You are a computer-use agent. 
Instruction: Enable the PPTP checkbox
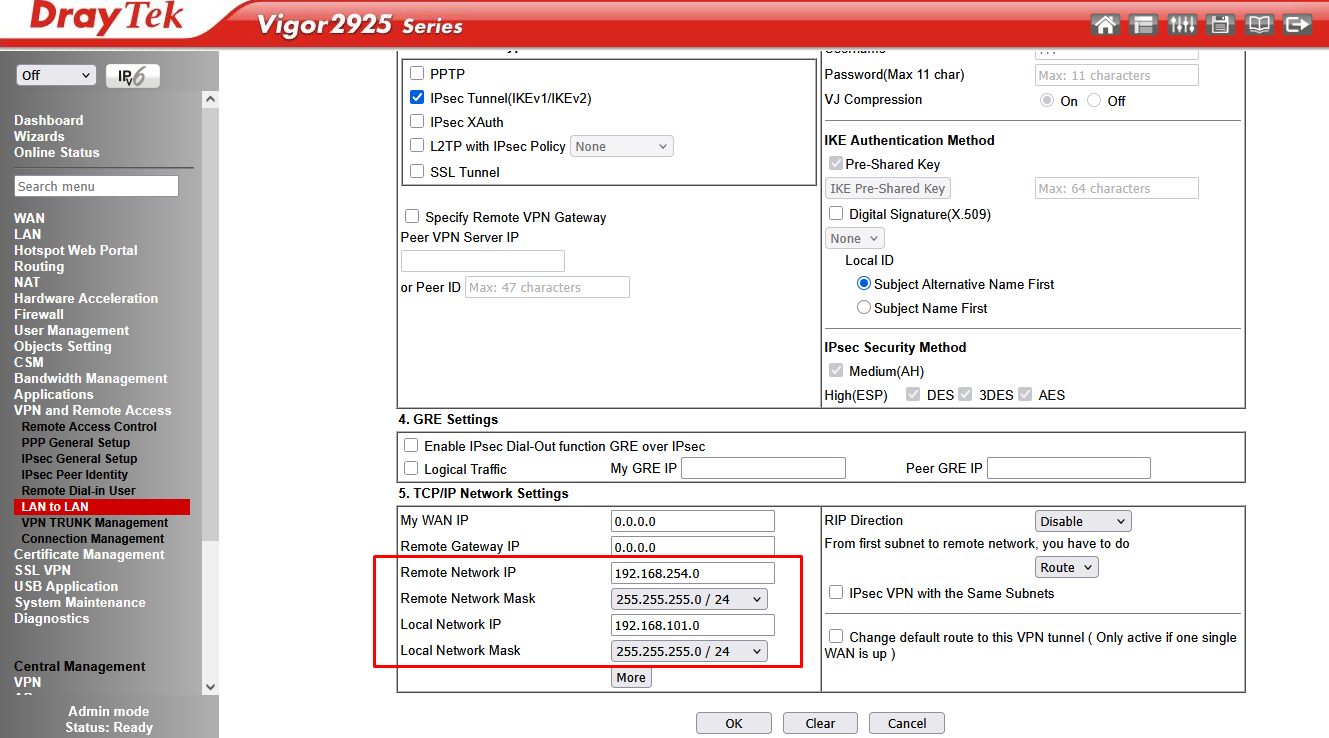point(417,73)
